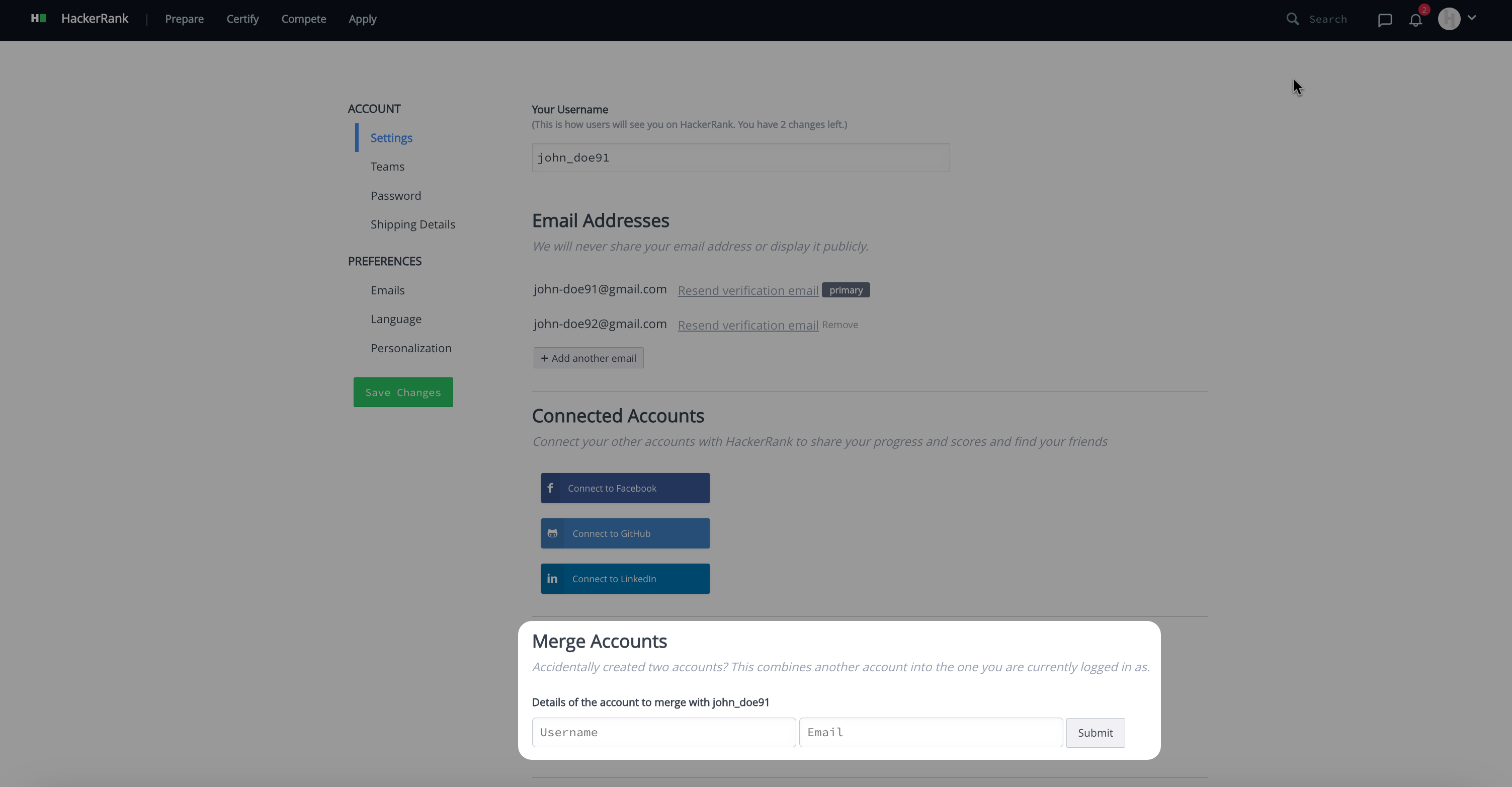The image size is (1512, 787).
Task: Click the Merge Accounts heading
Action: click(599, 642)
